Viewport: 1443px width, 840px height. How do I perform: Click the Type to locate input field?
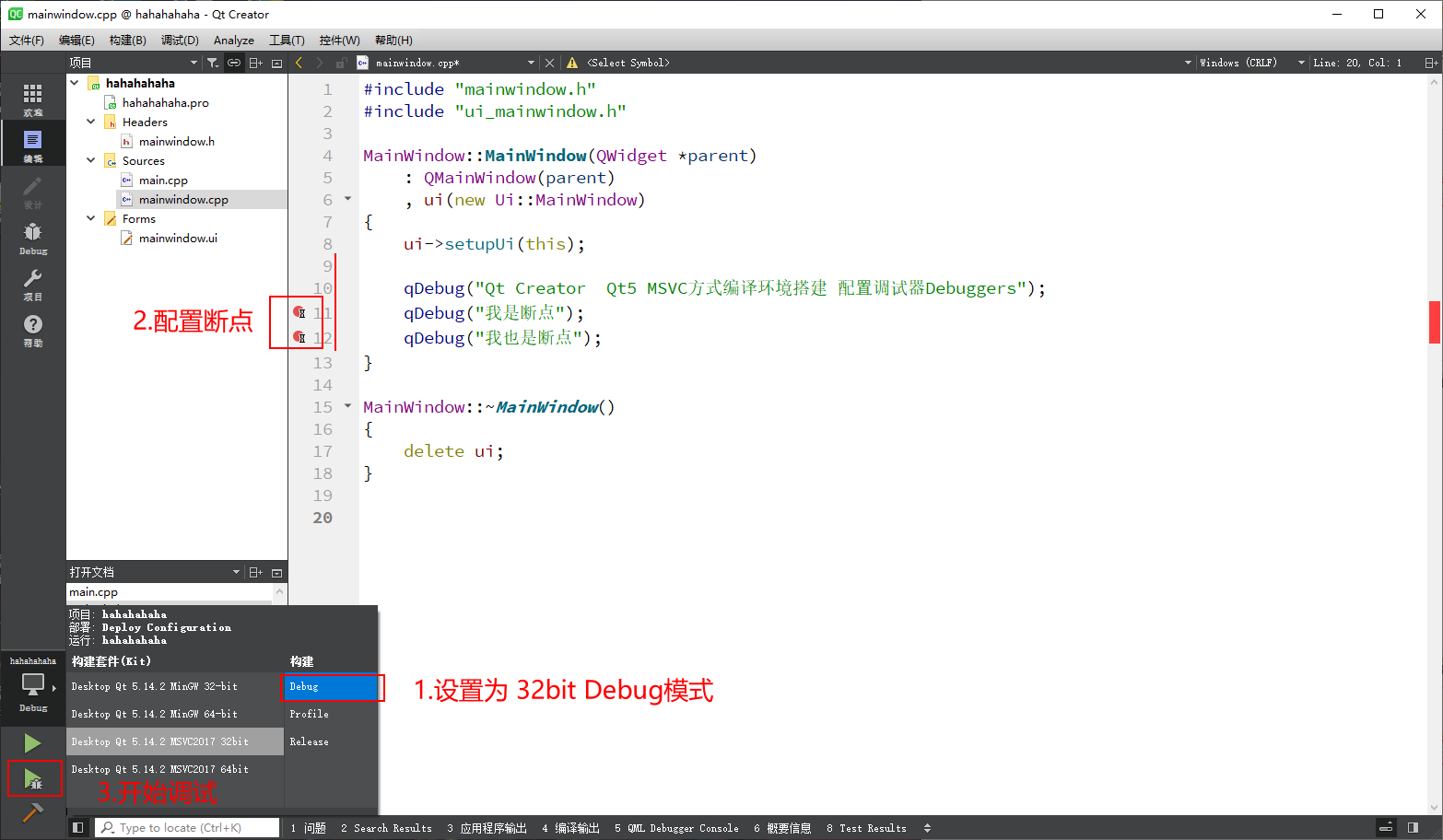(x=187, y=827)
